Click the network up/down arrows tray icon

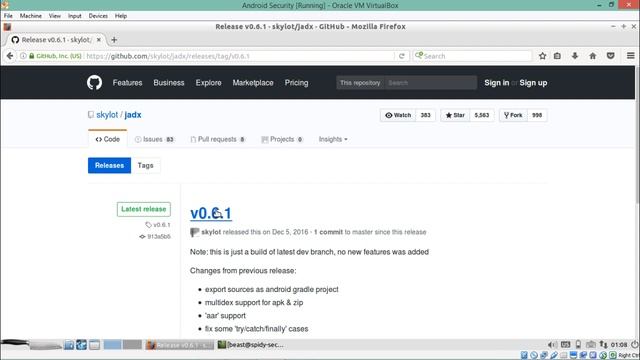[x=603, y=345]
